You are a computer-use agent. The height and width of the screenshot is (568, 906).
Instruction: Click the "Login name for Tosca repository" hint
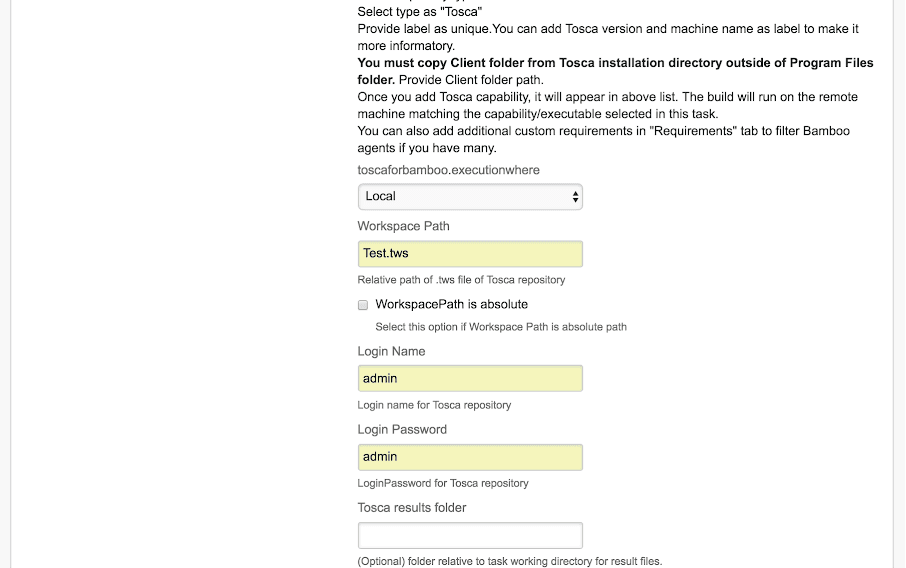tap(434, 405)
